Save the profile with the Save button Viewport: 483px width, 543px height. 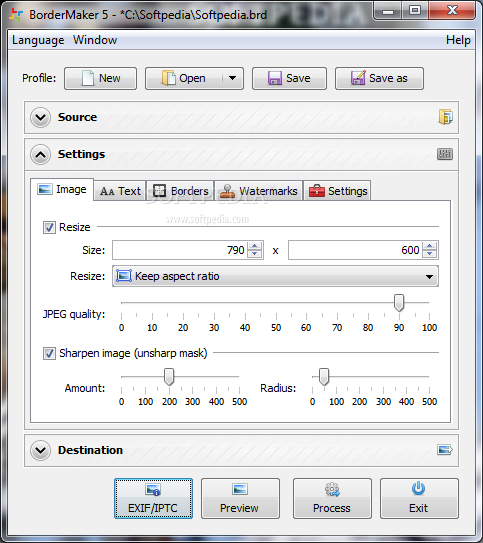click(289, 79)
